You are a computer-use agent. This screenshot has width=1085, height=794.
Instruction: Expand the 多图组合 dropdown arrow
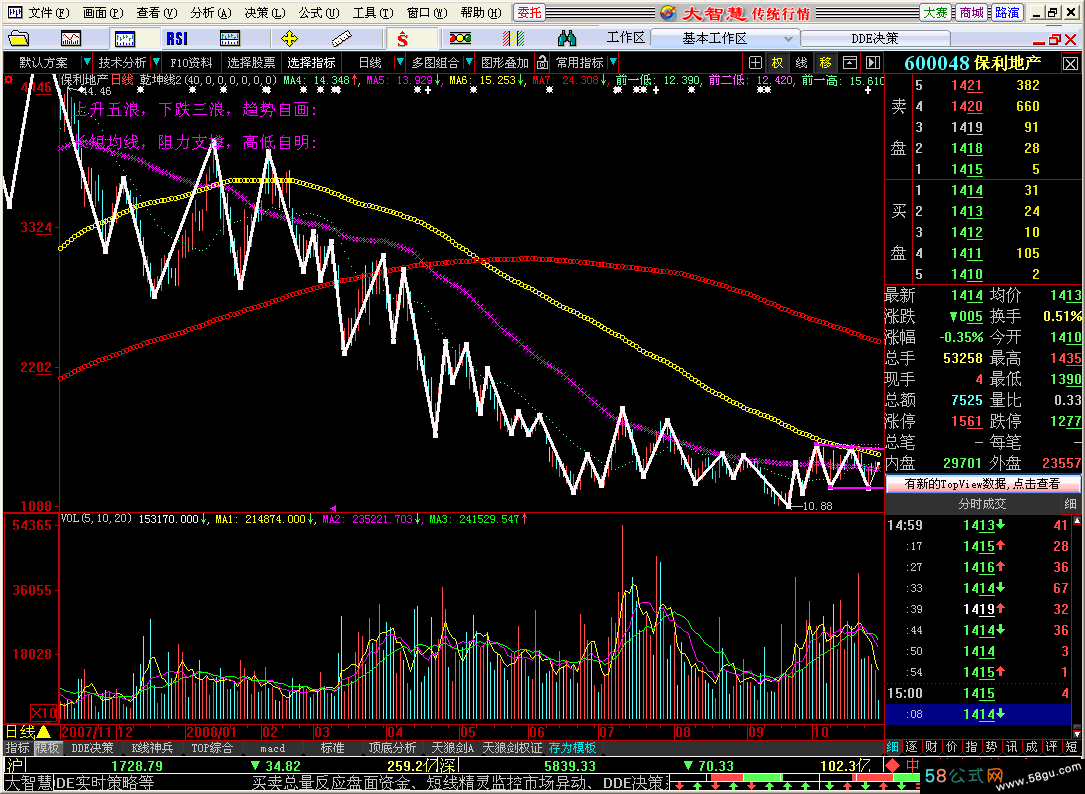click(469, 62)
